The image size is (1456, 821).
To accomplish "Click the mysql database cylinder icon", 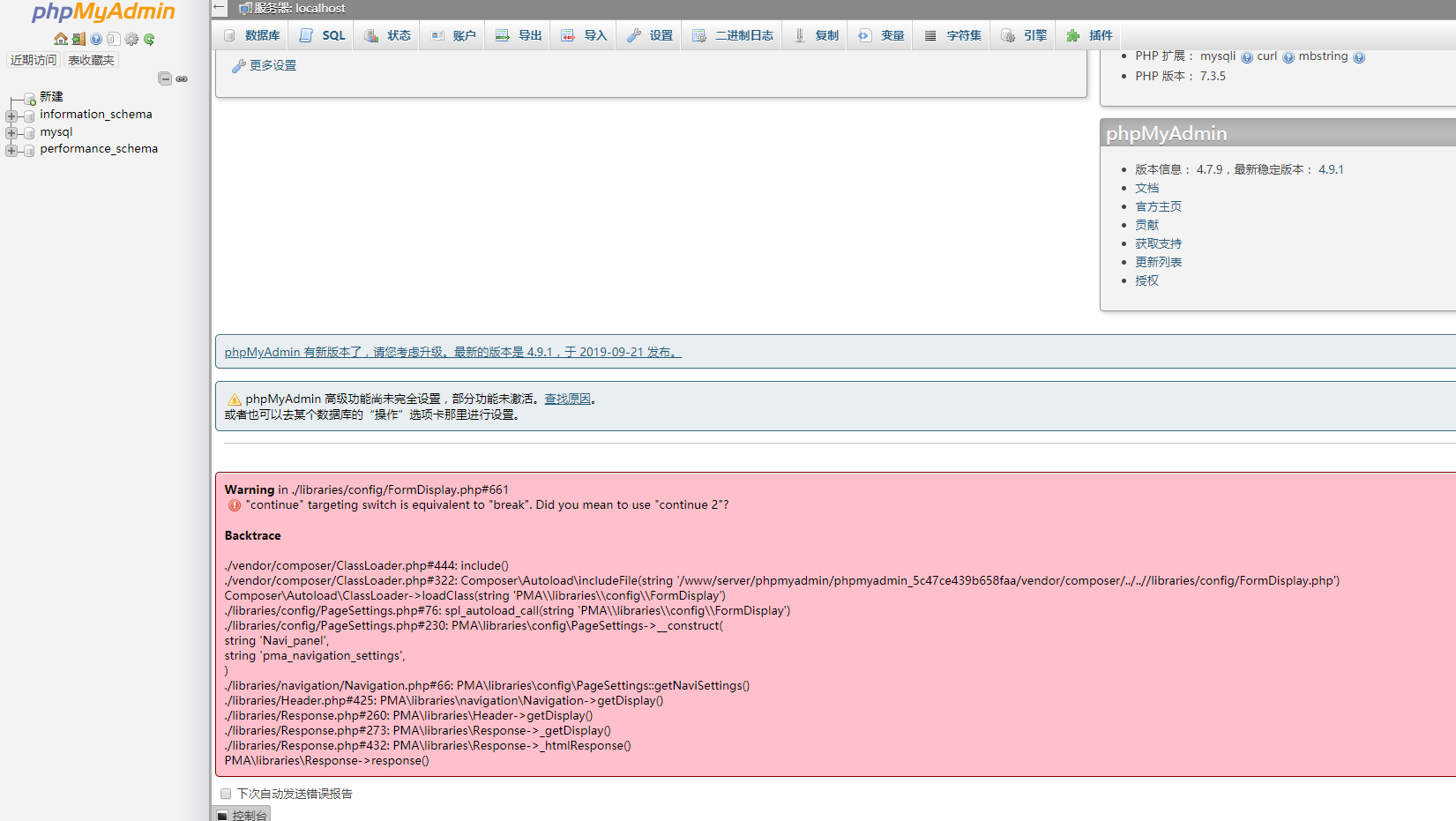I will coord(29,133).
